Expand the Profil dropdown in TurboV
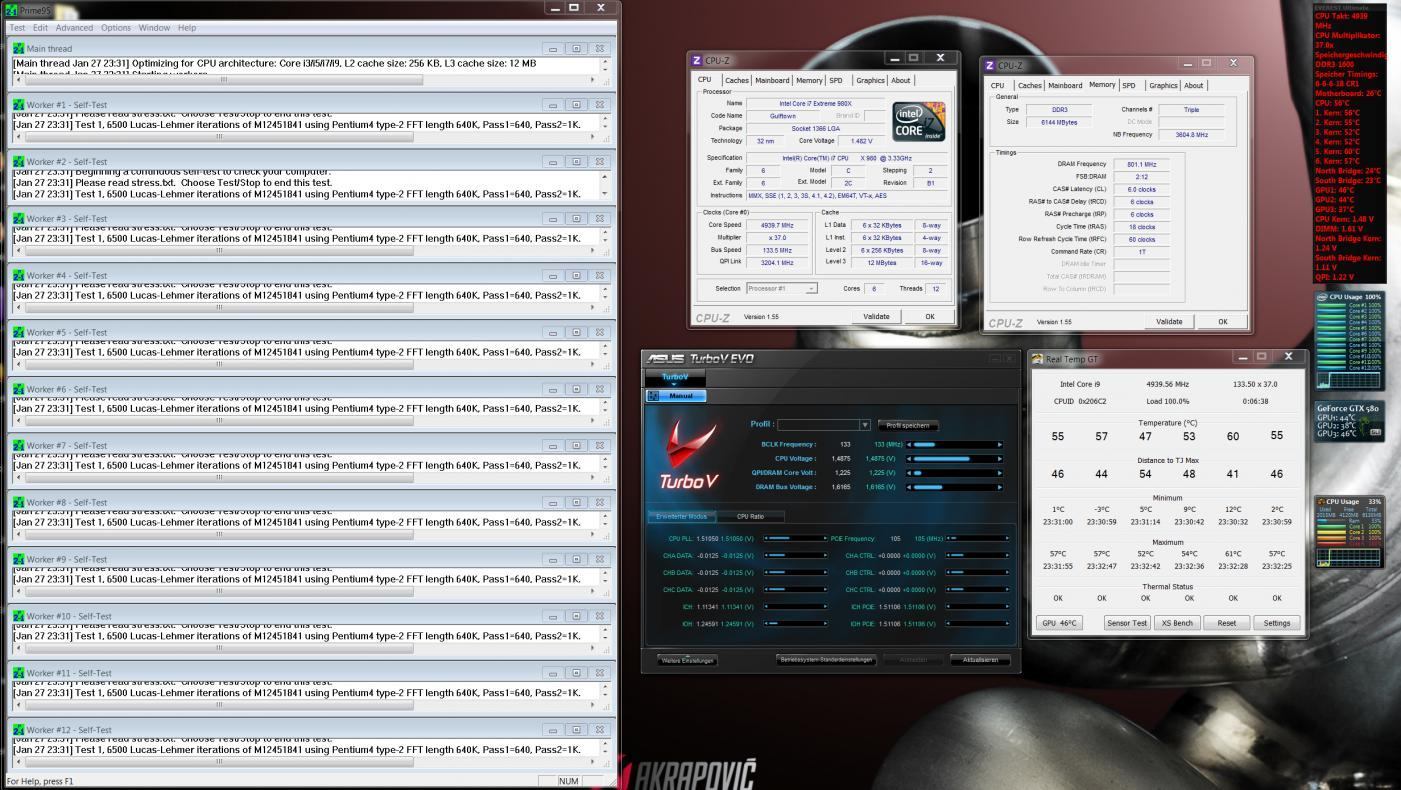1401x790 pixels. pyautogui.click(x=865, y=425)
